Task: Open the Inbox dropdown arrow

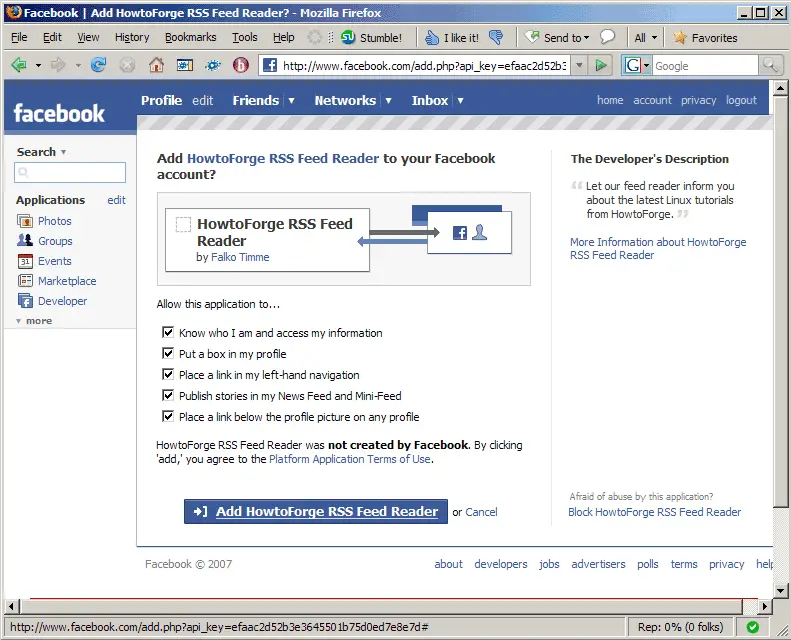Action: pos(460,100)
